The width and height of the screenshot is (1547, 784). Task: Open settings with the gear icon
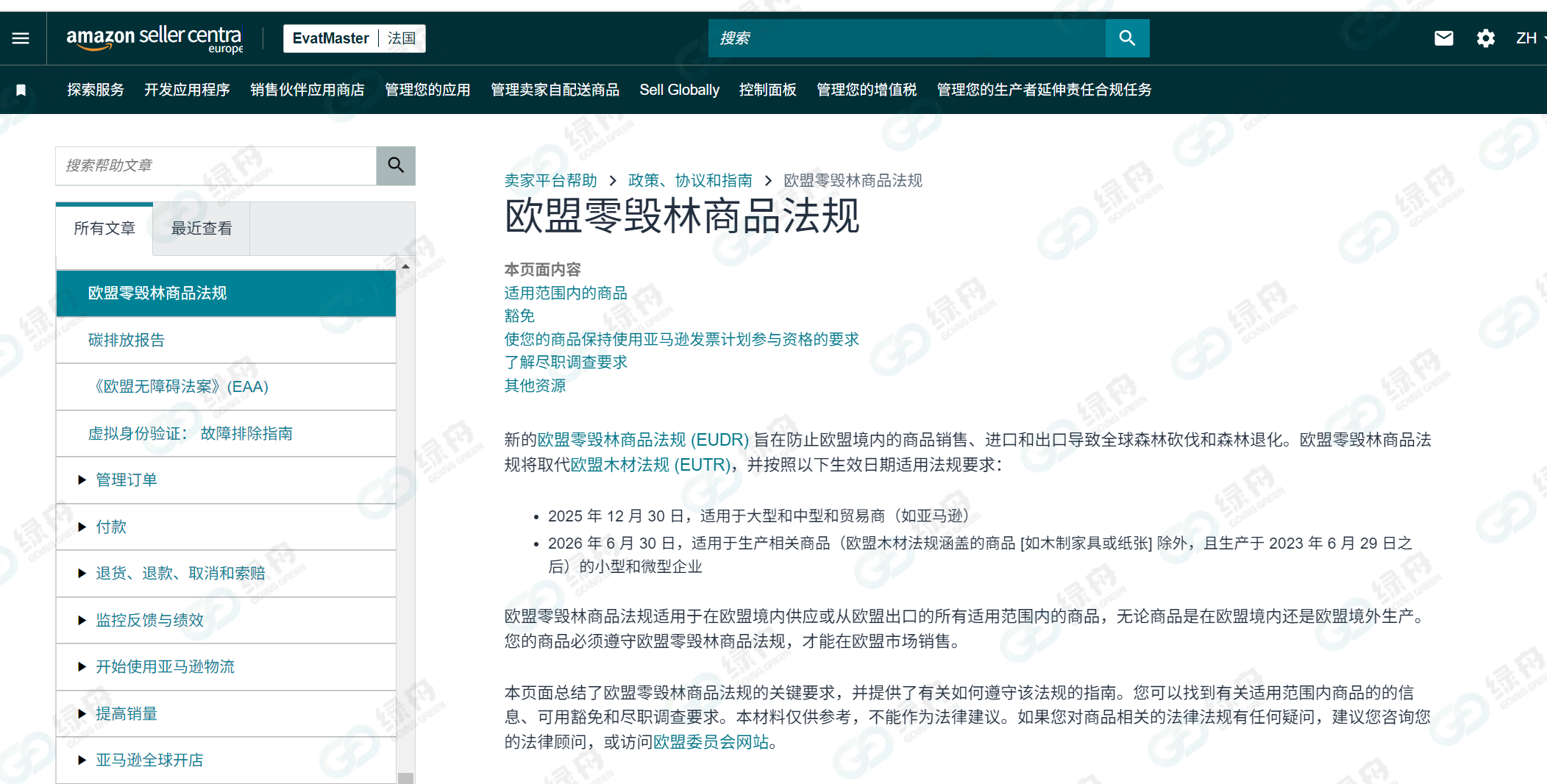coord(1486,38)
